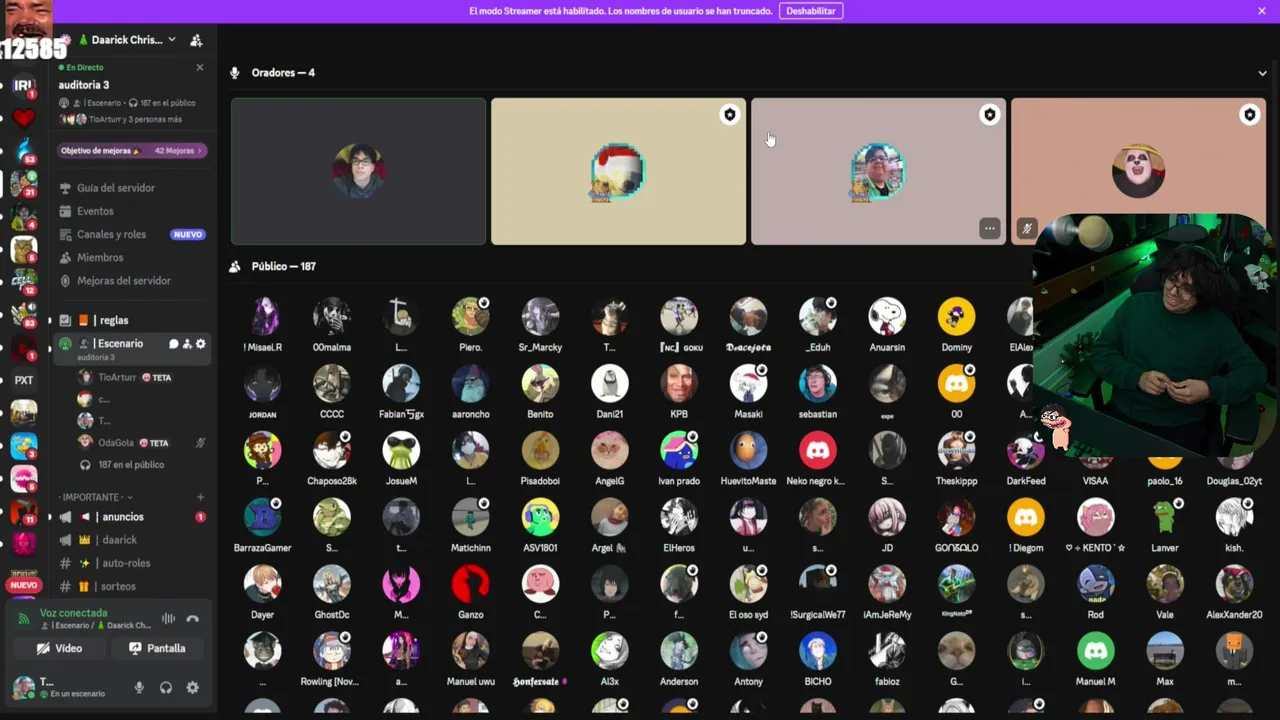Expand Objetivo de mejoras 42 Mejoras arrow

(200, 151)
